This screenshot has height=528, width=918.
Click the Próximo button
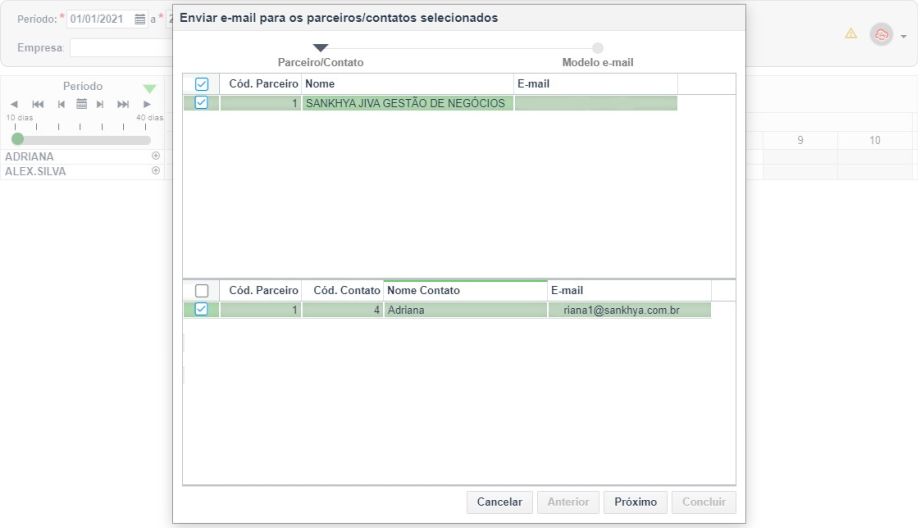(635, 502)
